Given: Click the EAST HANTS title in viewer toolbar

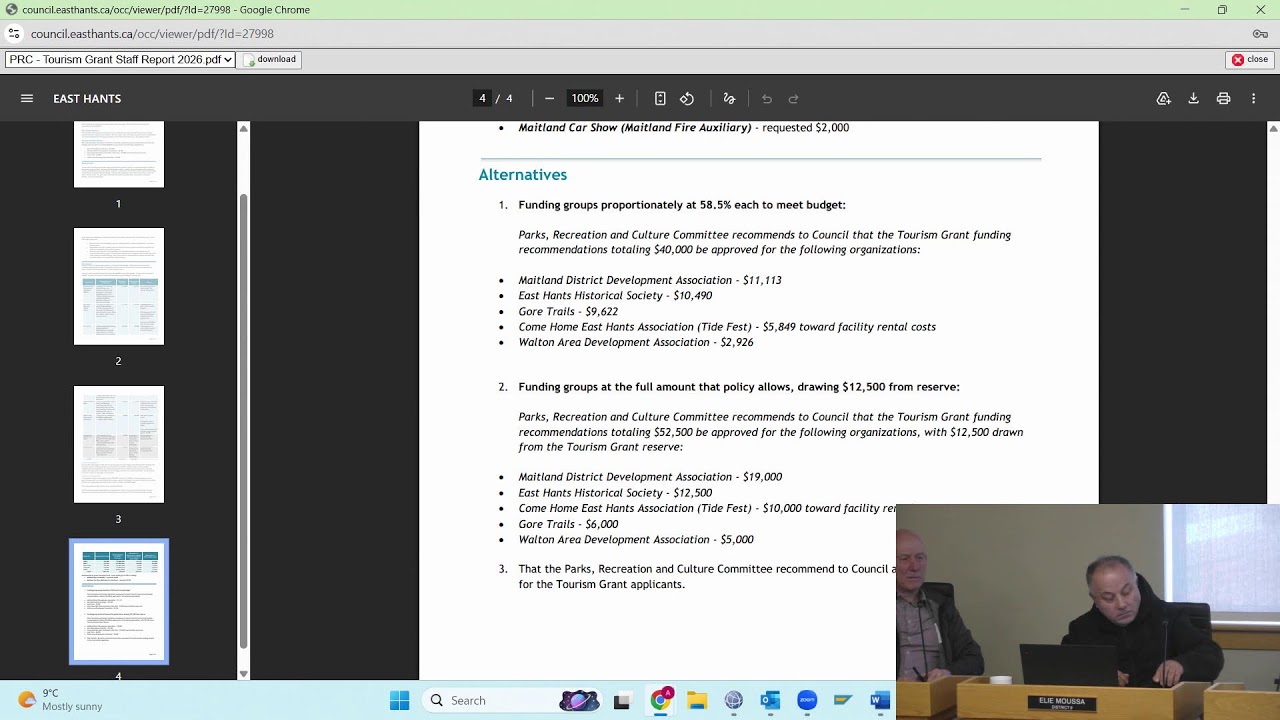Looking at the screenshot, I should tap(87, 98).
